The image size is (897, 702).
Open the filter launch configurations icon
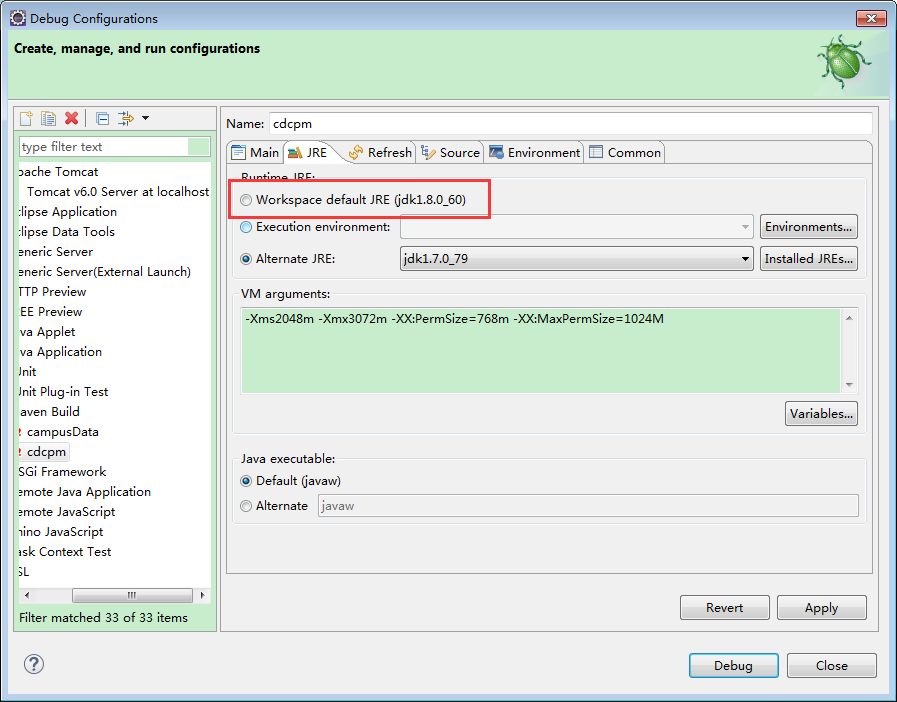125,118
